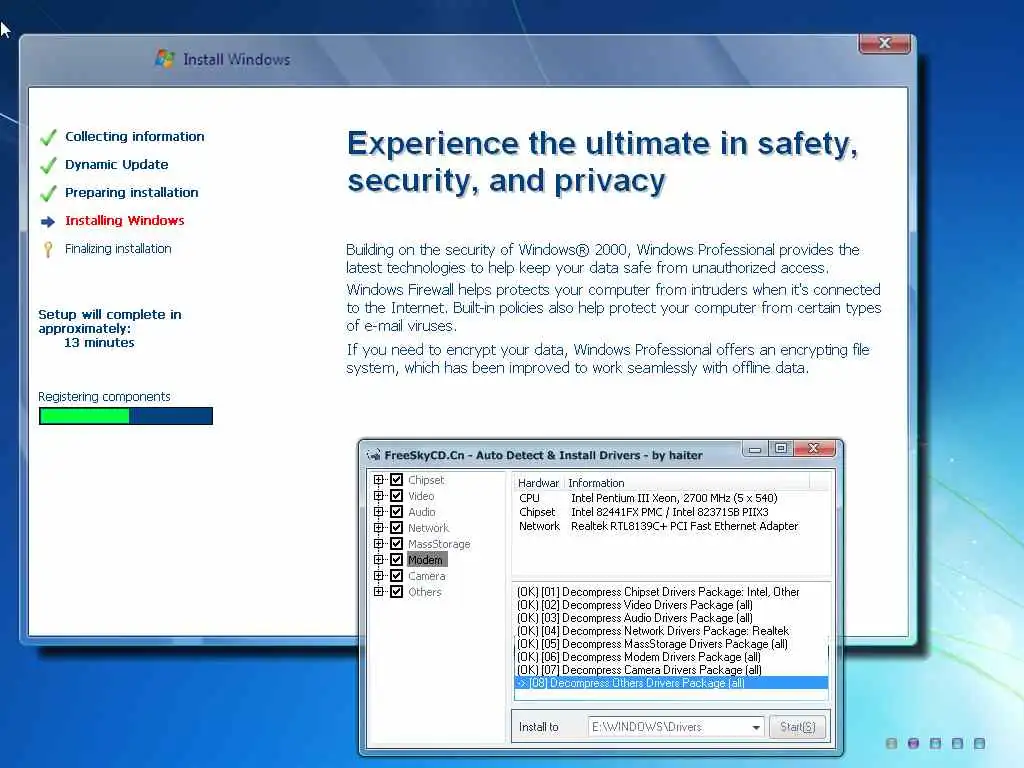
Task: Close the Install Windows dialog
Action: click(885, 43)
